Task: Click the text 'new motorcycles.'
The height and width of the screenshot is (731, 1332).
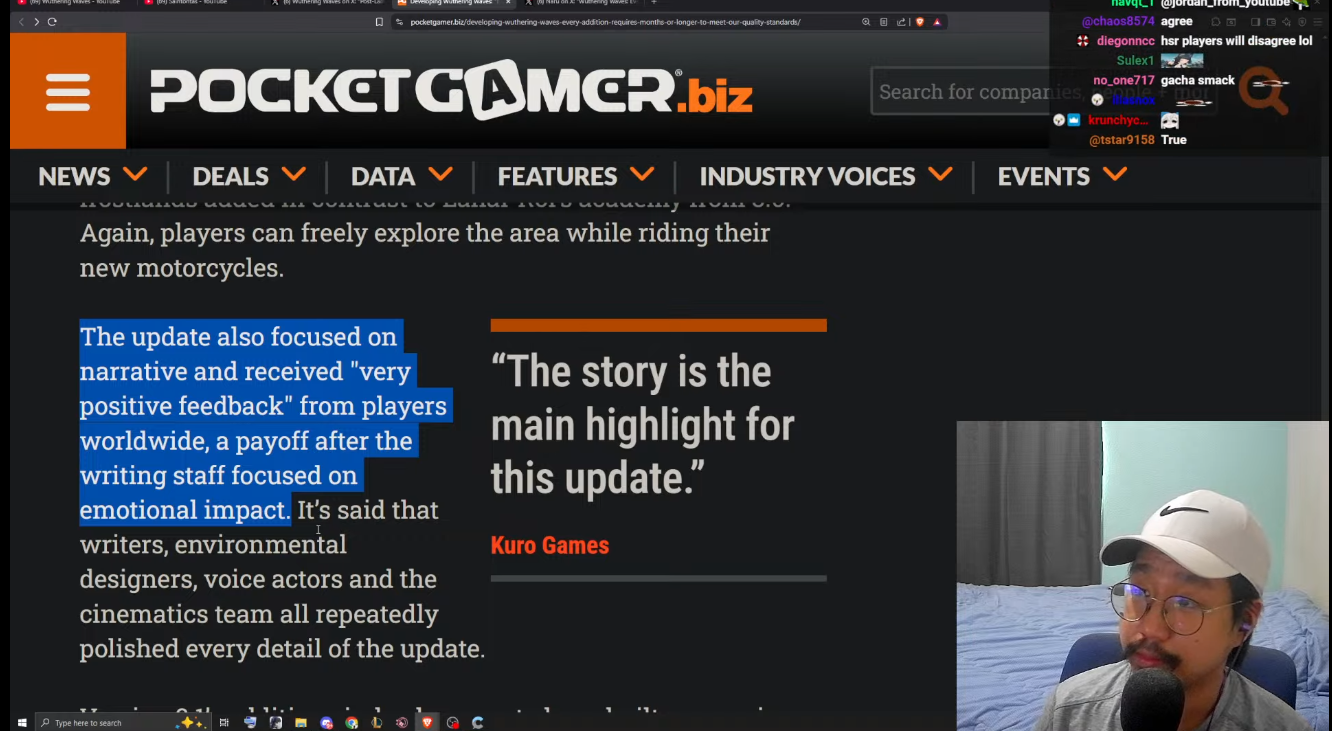Action: pos(182,268)
